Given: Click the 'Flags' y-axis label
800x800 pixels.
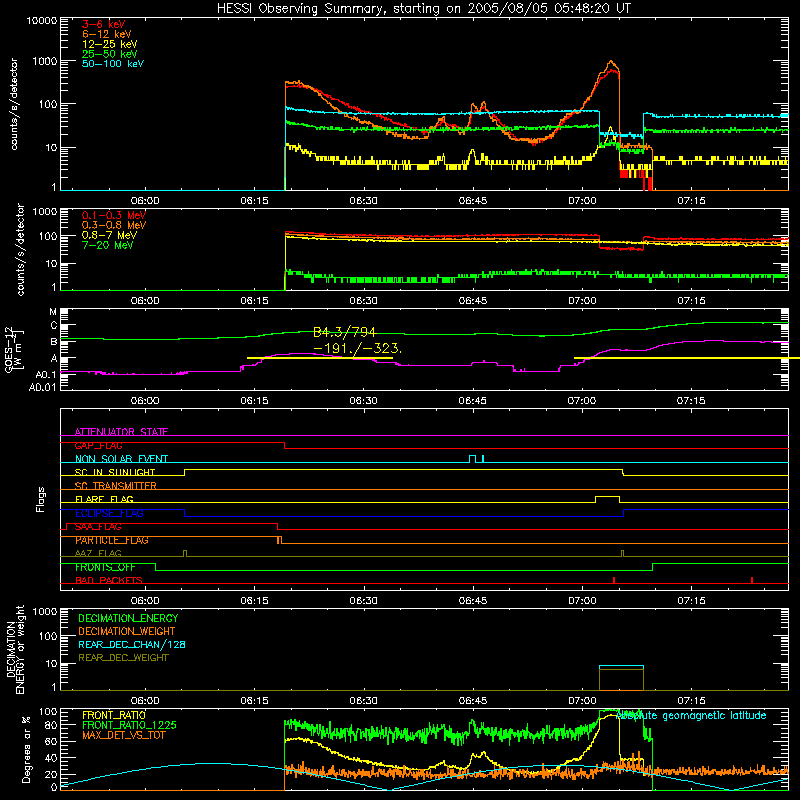Looking at the screenshot, I should [x=40, y=499].
